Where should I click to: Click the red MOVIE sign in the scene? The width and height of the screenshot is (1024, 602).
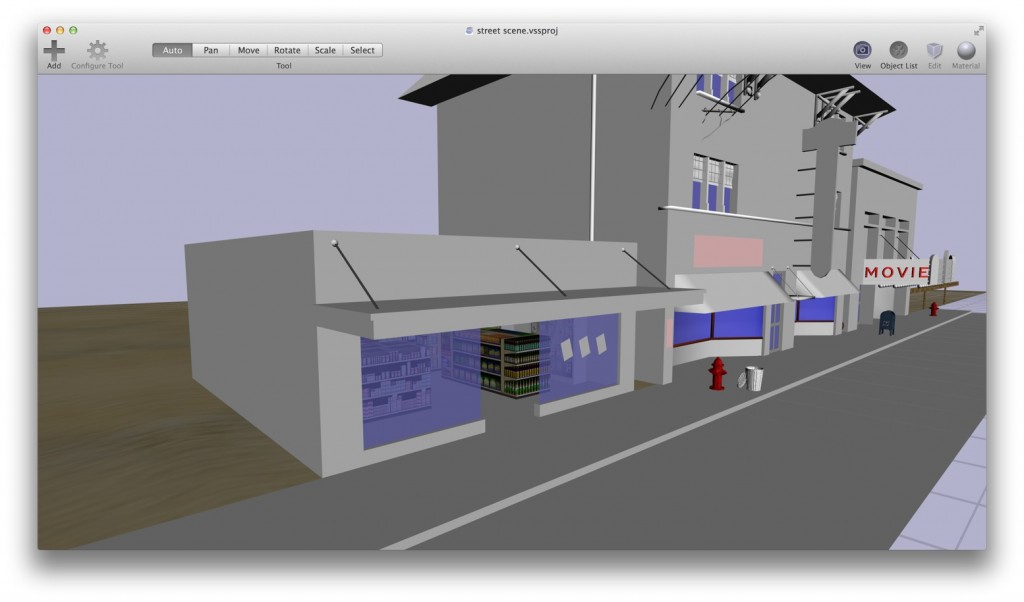[x=896, y=272]
